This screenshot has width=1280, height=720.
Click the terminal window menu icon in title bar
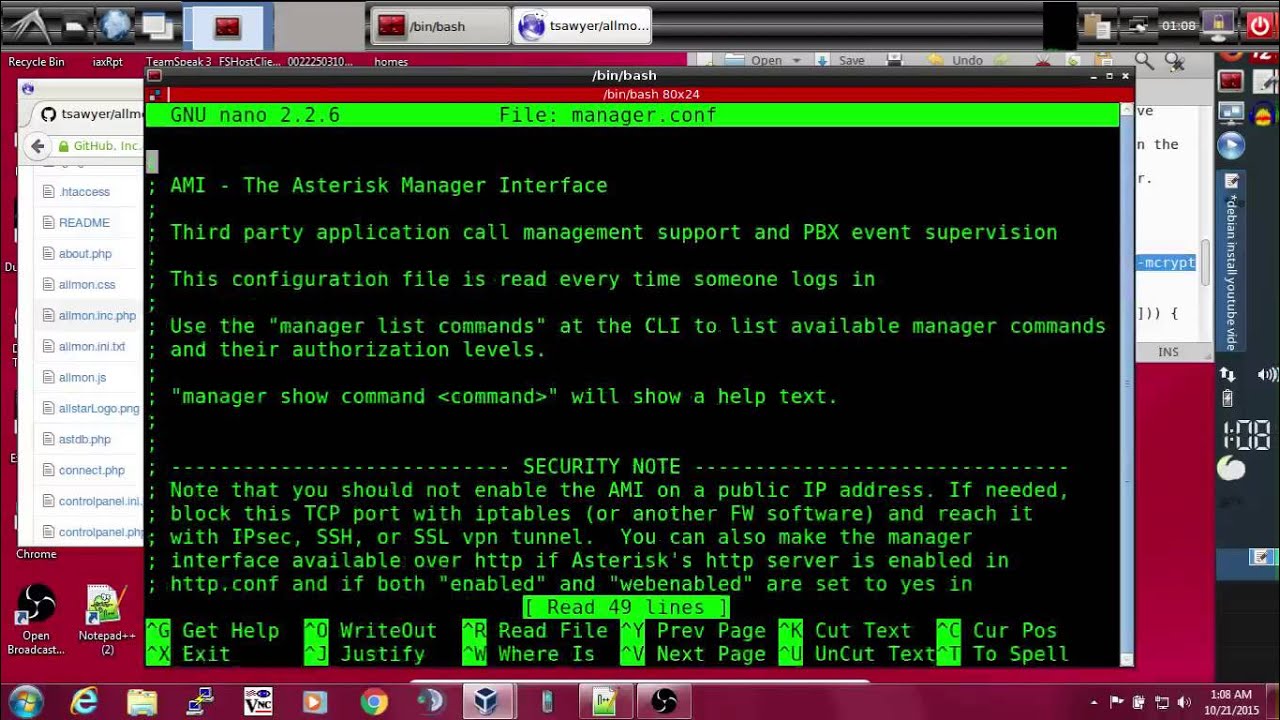tap(155, 75)
